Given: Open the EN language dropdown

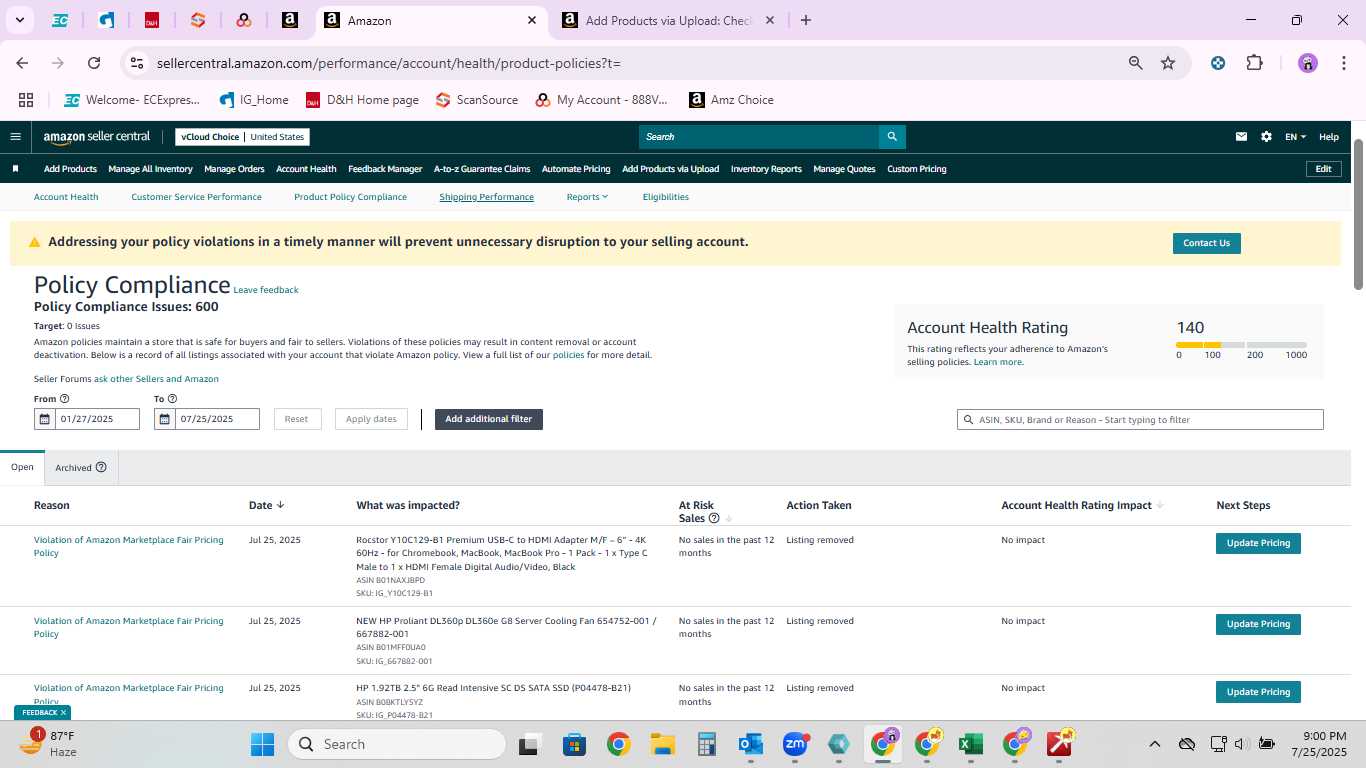Looking at the screenshot, I should [1295, 137].
